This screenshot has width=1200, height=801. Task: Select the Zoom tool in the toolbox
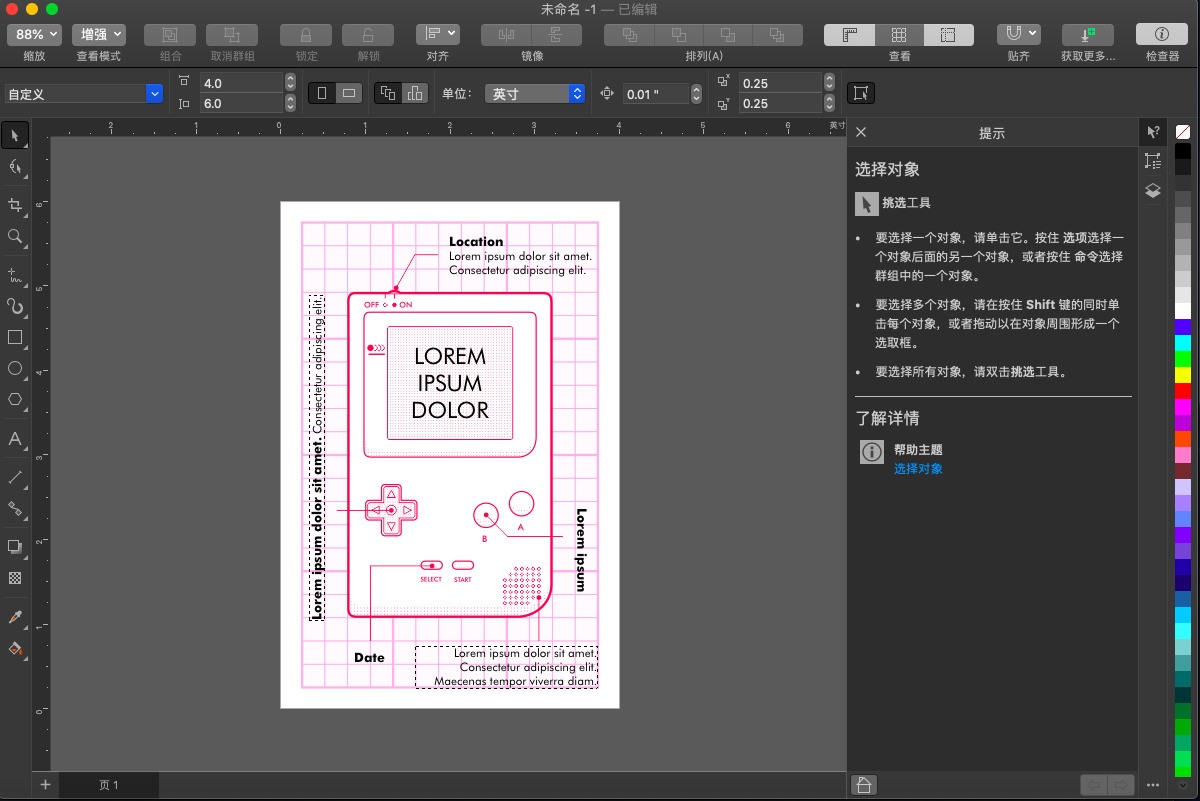(15, 237)
